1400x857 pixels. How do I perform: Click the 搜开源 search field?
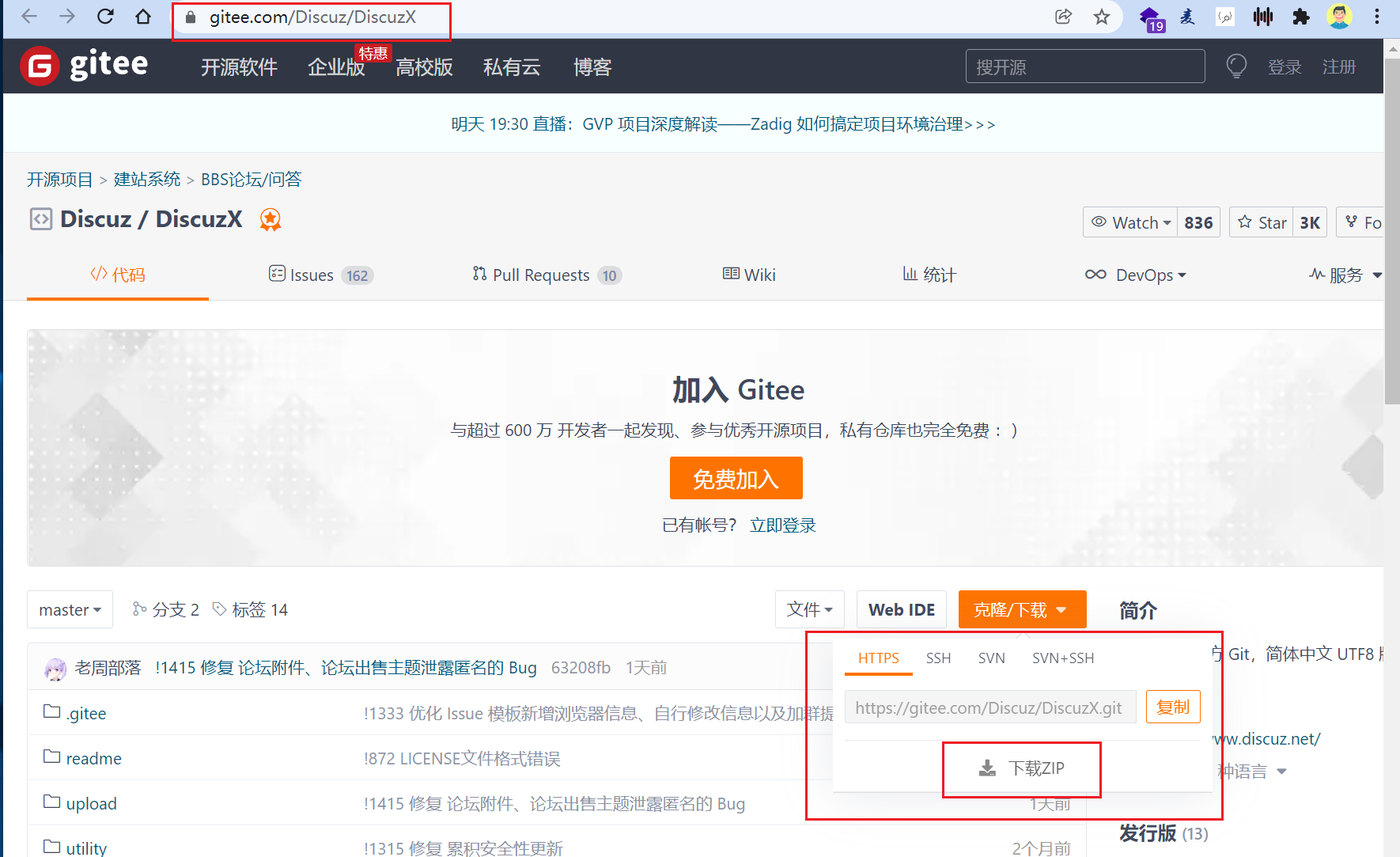pos(1084,66)
